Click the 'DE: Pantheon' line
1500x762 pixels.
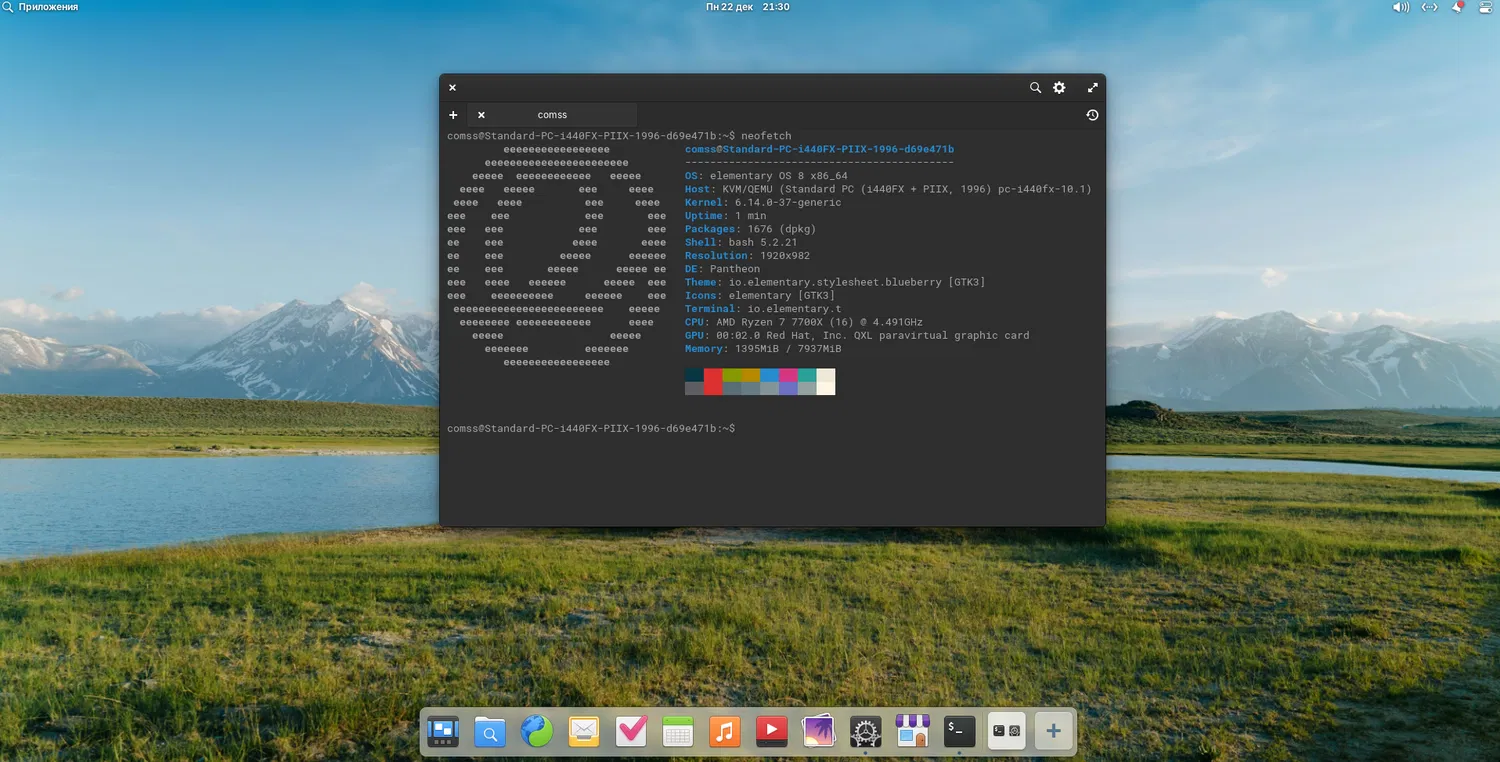point(722,269)
